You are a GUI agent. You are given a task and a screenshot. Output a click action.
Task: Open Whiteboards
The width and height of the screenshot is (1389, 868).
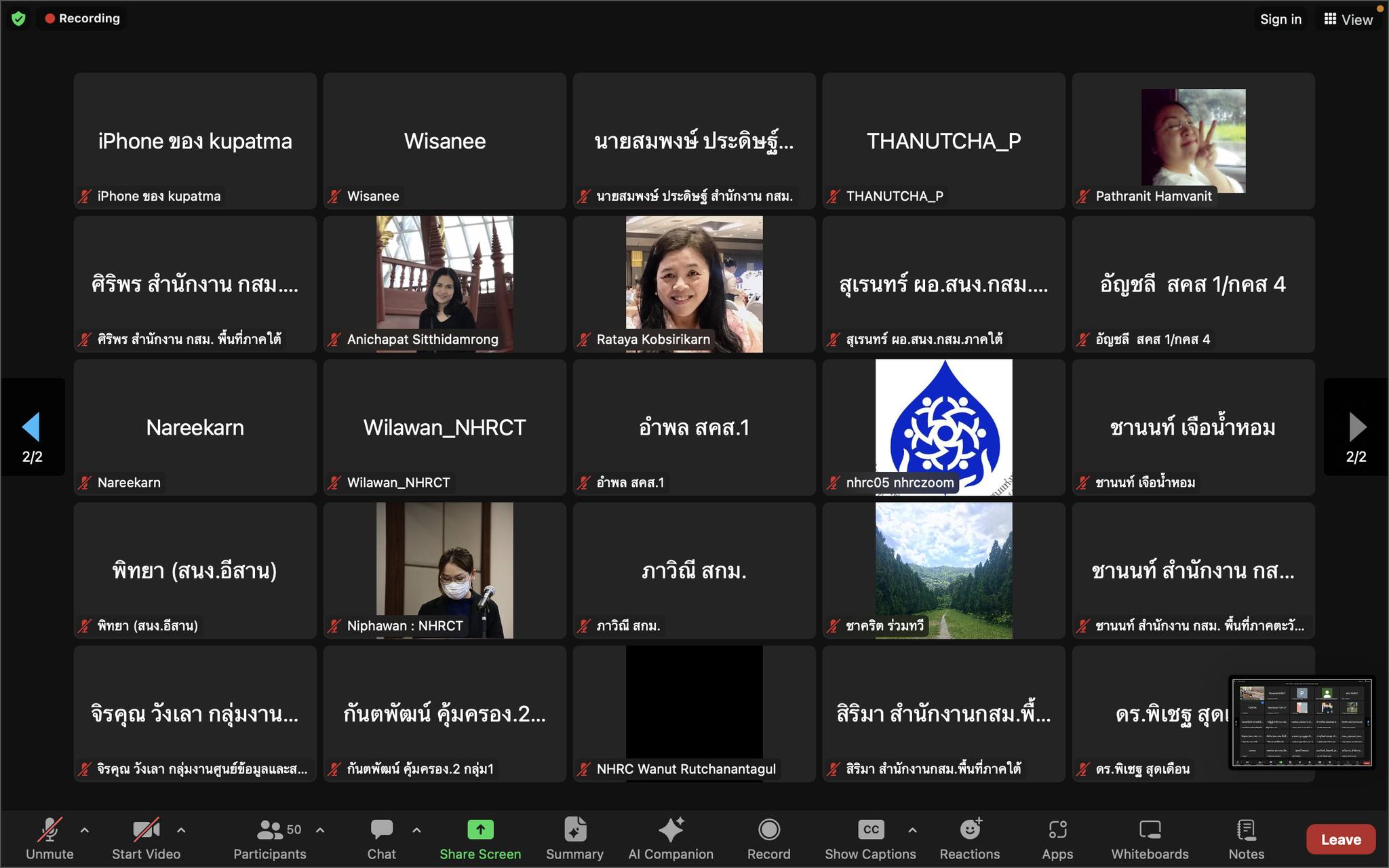click(x=1150, y=838)
